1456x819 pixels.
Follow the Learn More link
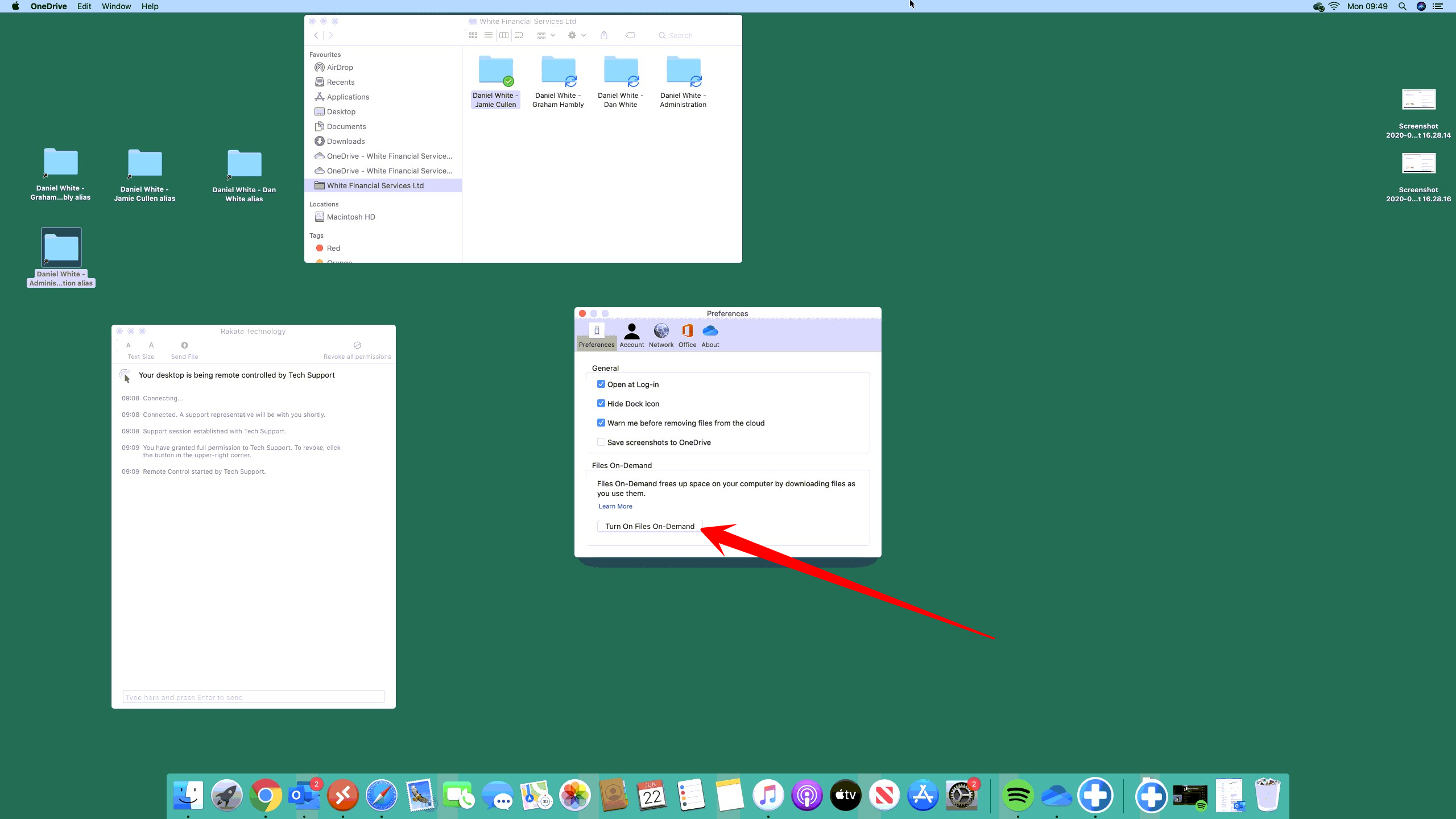coord(615,506)
